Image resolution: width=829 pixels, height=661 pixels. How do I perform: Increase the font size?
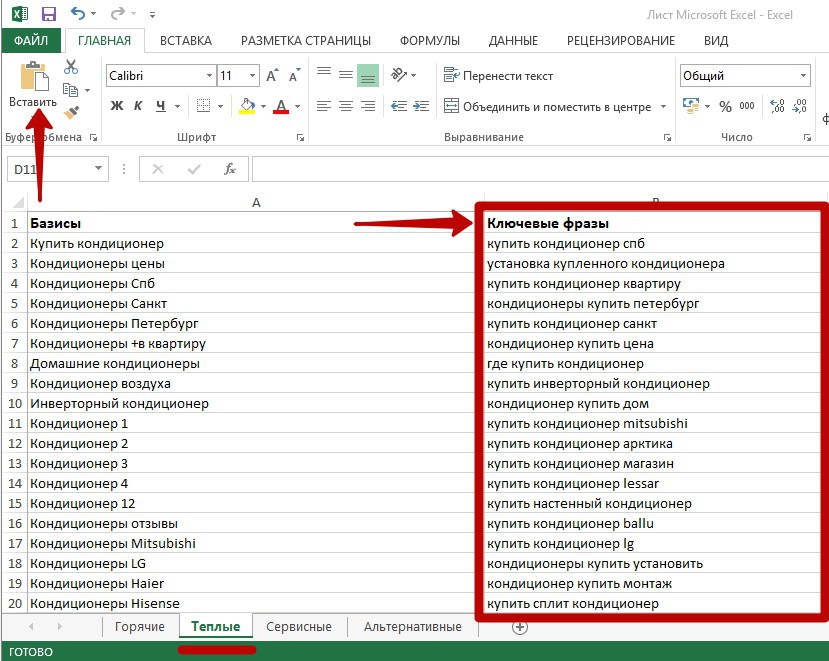[x=272, y=76]
